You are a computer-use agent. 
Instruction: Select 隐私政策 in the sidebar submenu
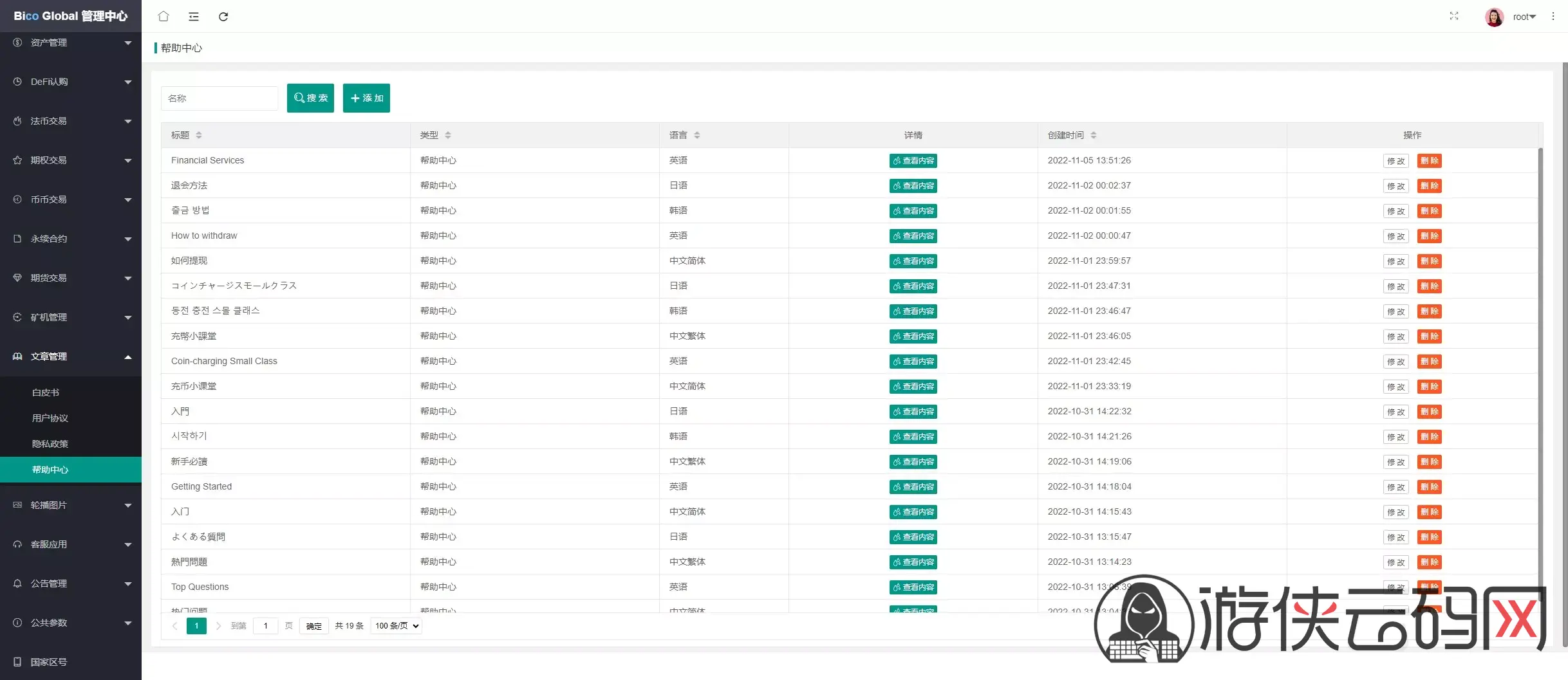coord(50,444)
